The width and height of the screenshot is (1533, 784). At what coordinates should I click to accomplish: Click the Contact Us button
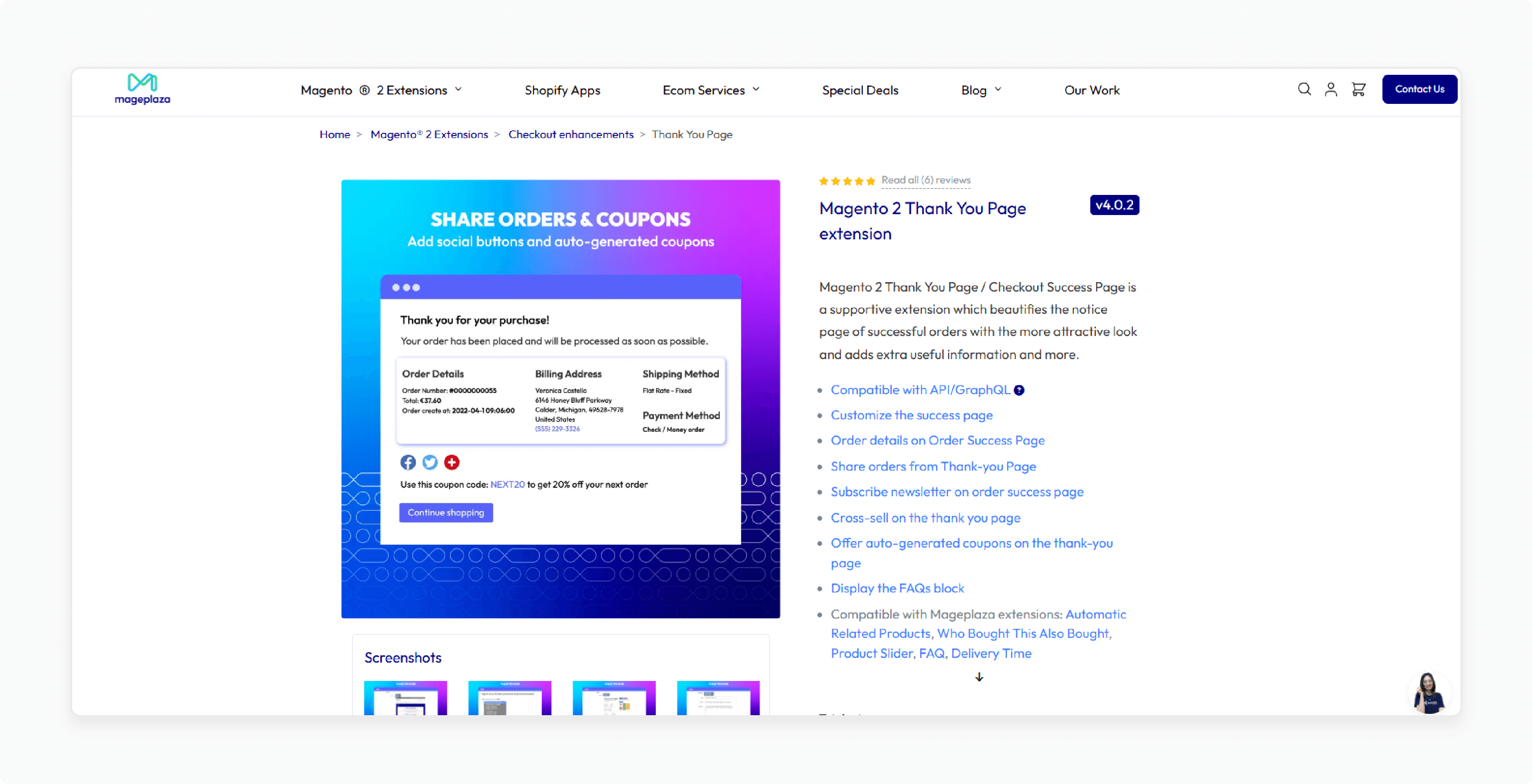point(1419,89)
